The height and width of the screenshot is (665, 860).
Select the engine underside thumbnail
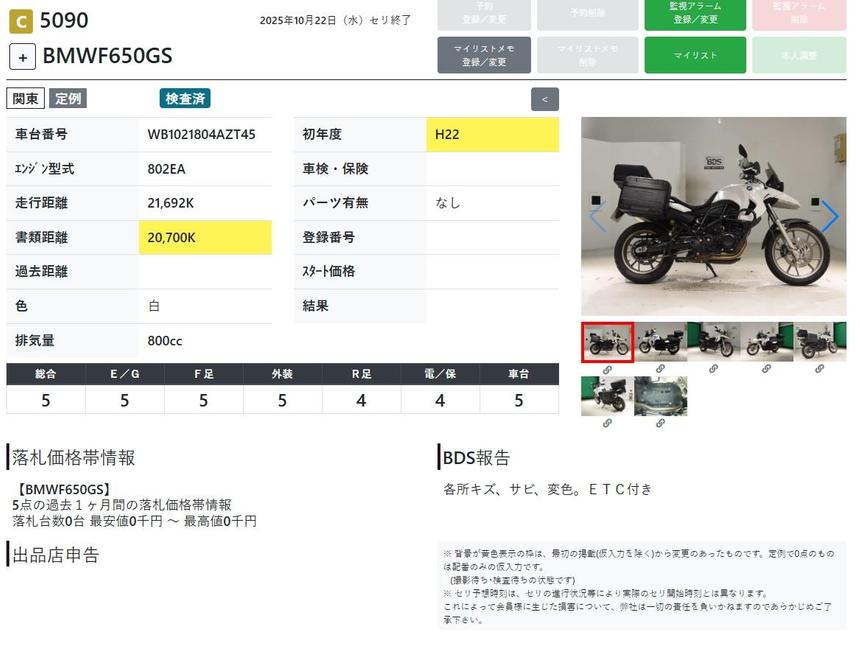660,396
